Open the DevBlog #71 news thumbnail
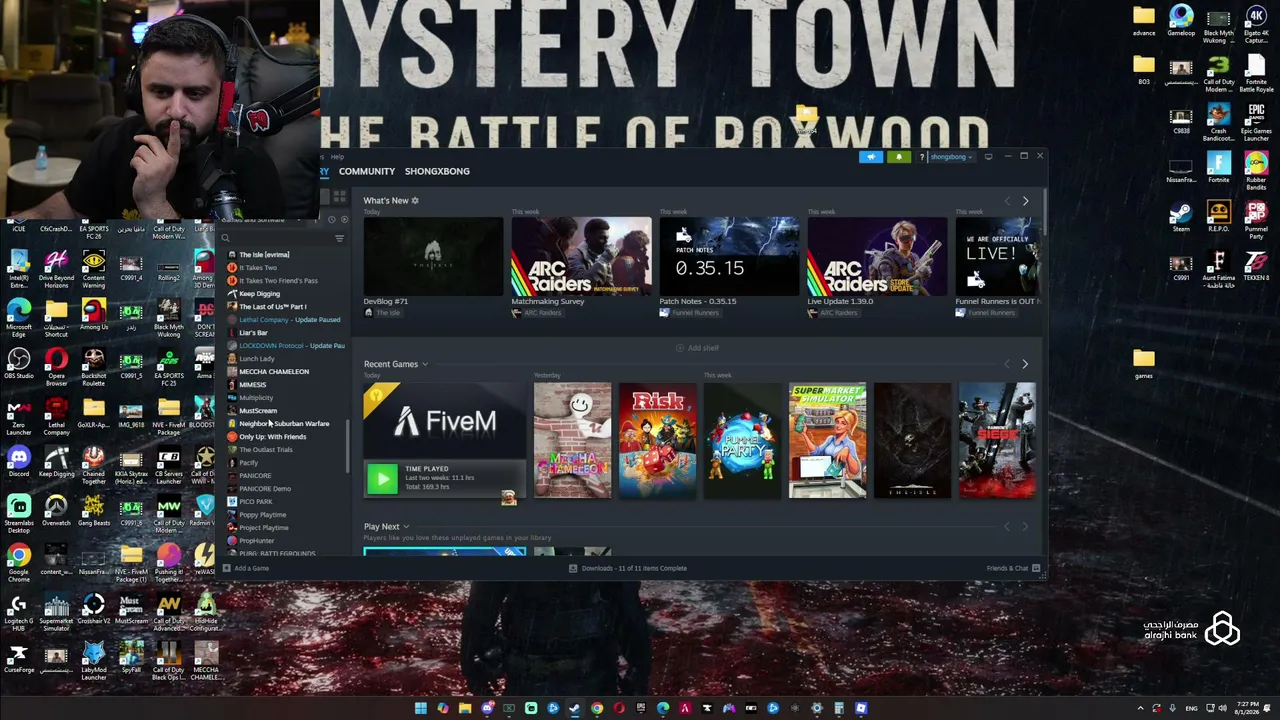Viewport: 1280px width, 720px height. tap(433, 257)
